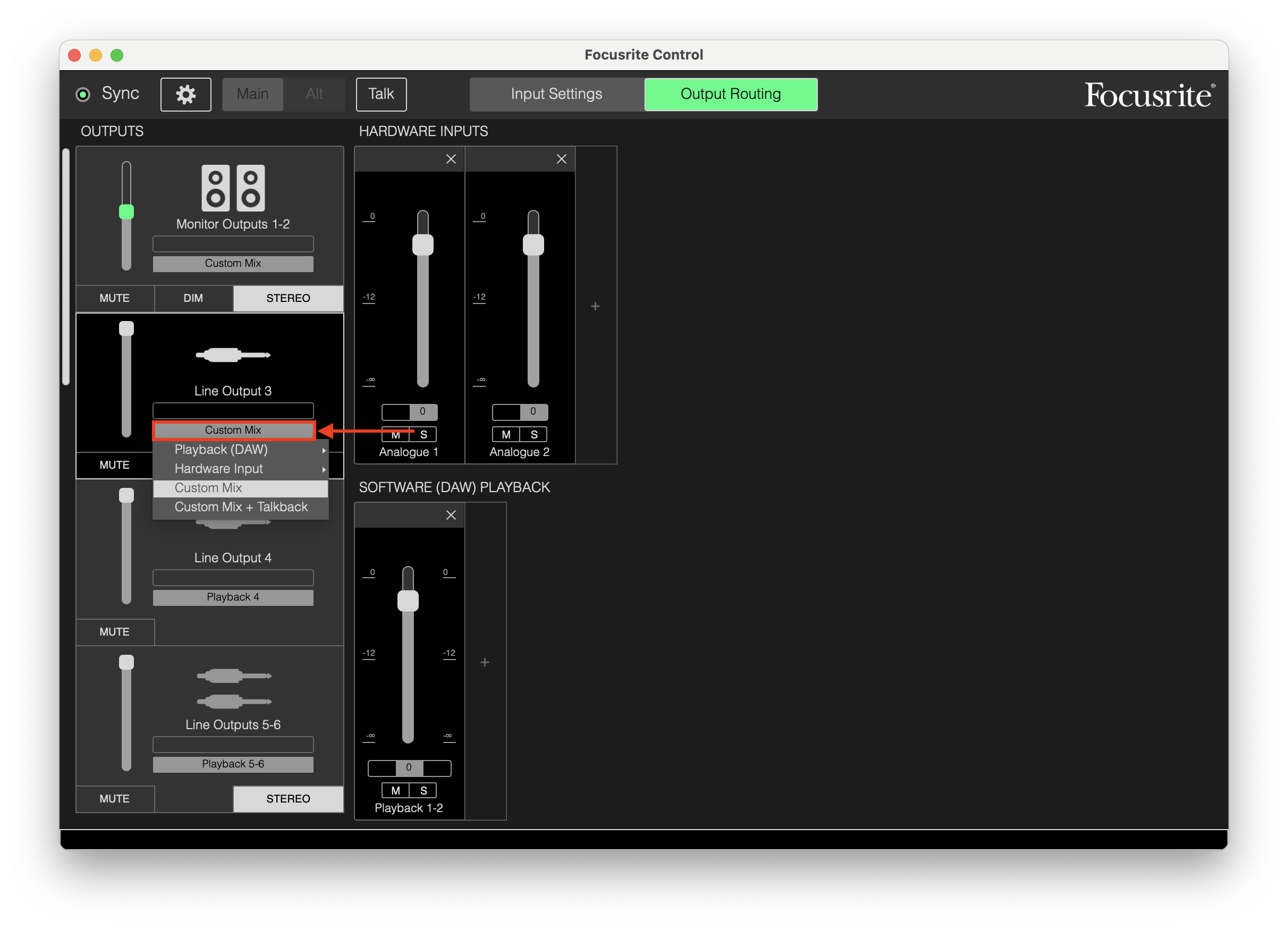Solo the Analogue 1 channel (S)
This screenshot has width=1288, height=929.
[423, 434]
